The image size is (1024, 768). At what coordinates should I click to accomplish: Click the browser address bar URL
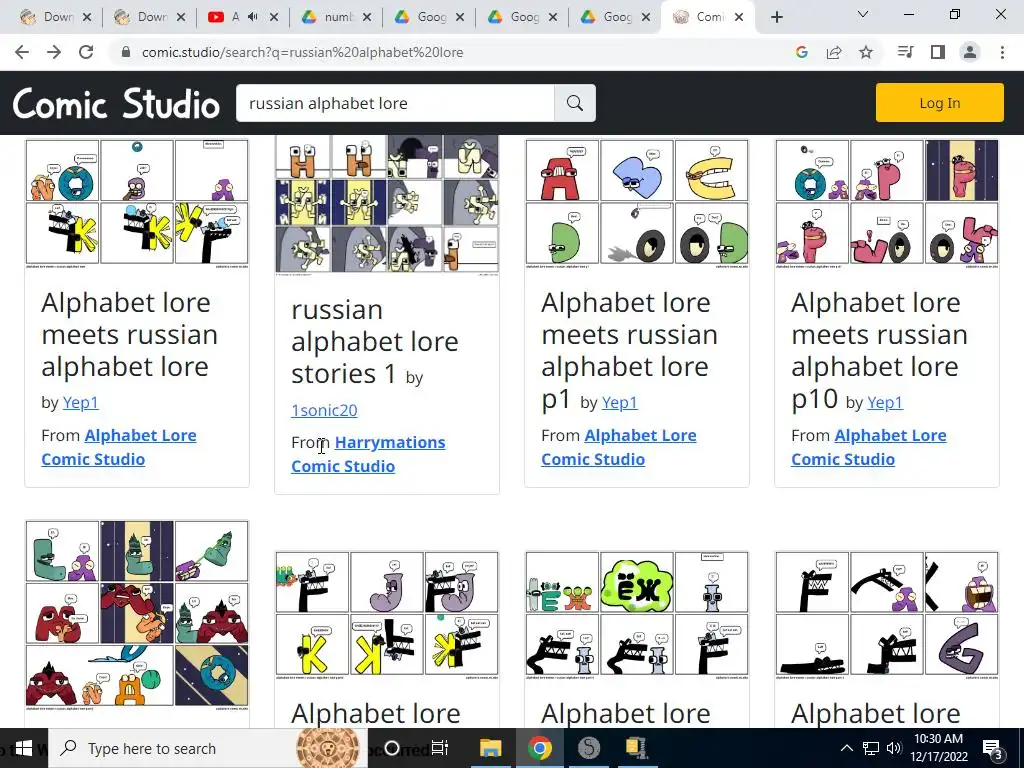[302, 52]
